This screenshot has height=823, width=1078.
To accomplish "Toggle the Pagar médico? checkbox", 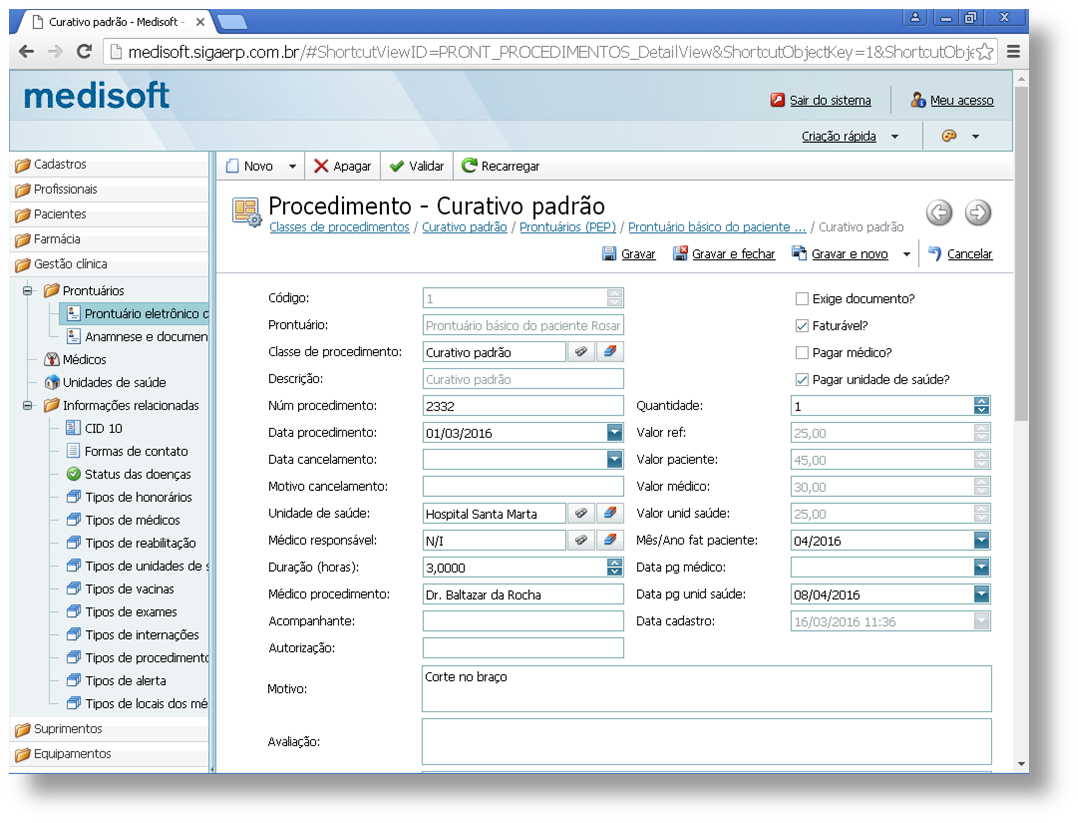I will (x=802, y=353).
